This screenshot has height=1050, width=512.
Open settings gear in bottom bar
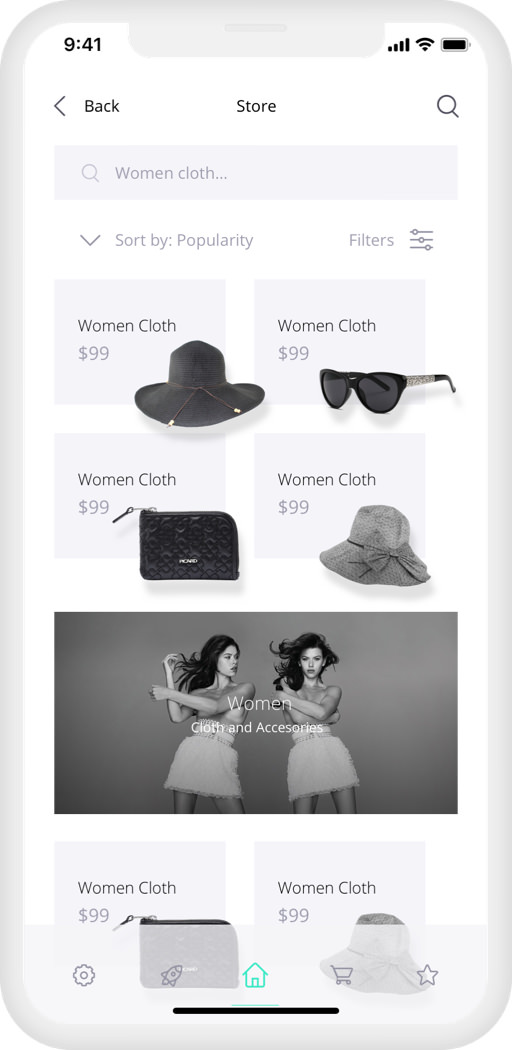coord(84,975)
